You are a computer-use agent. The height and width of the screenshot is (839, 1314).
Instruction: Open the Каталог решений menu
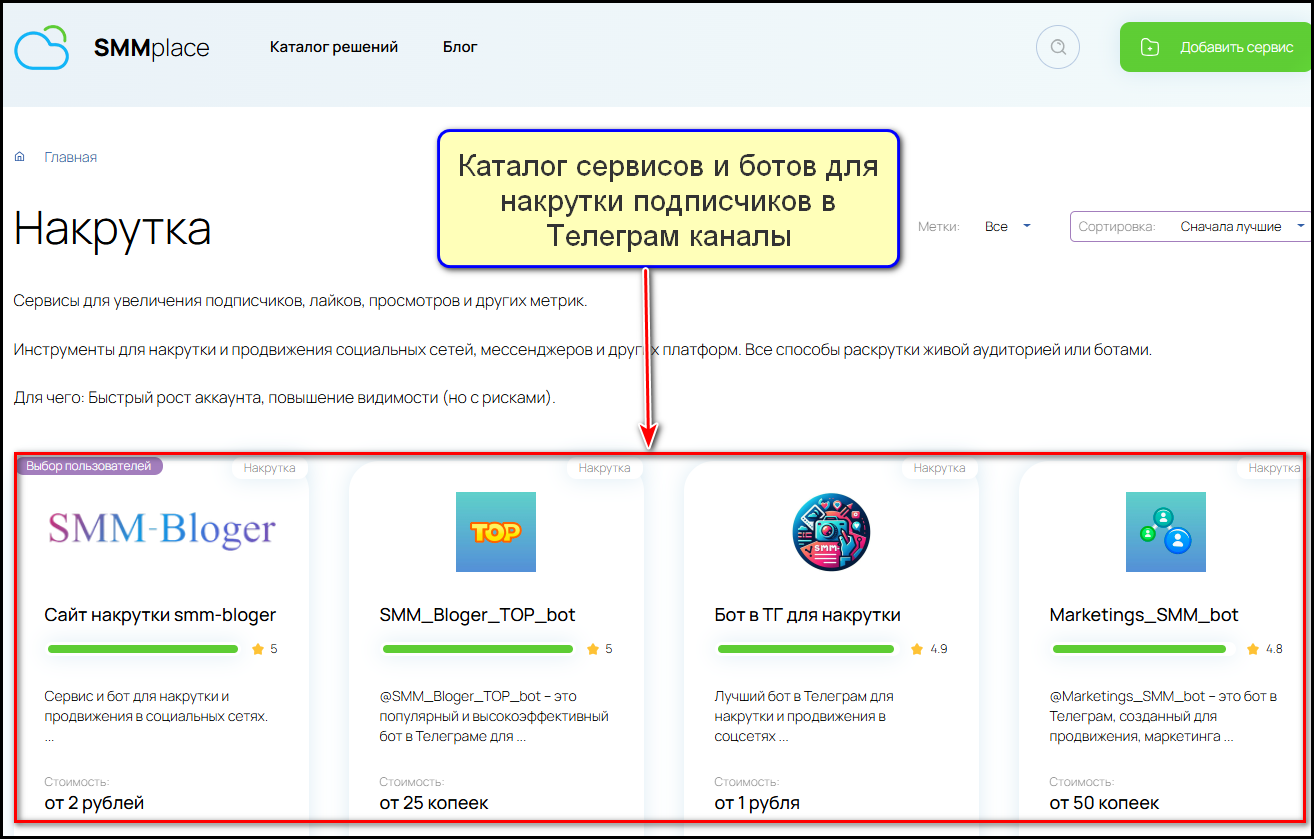334,47
